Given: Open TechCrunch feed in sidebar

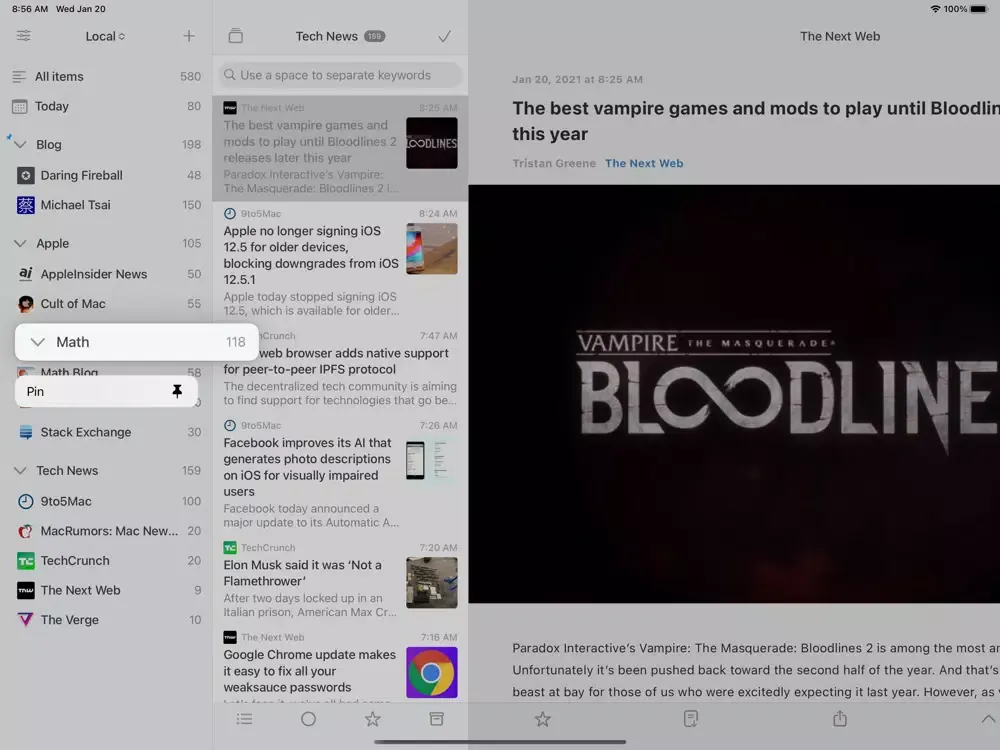Looking at the screenshot, I should click(x=107, y=561).
